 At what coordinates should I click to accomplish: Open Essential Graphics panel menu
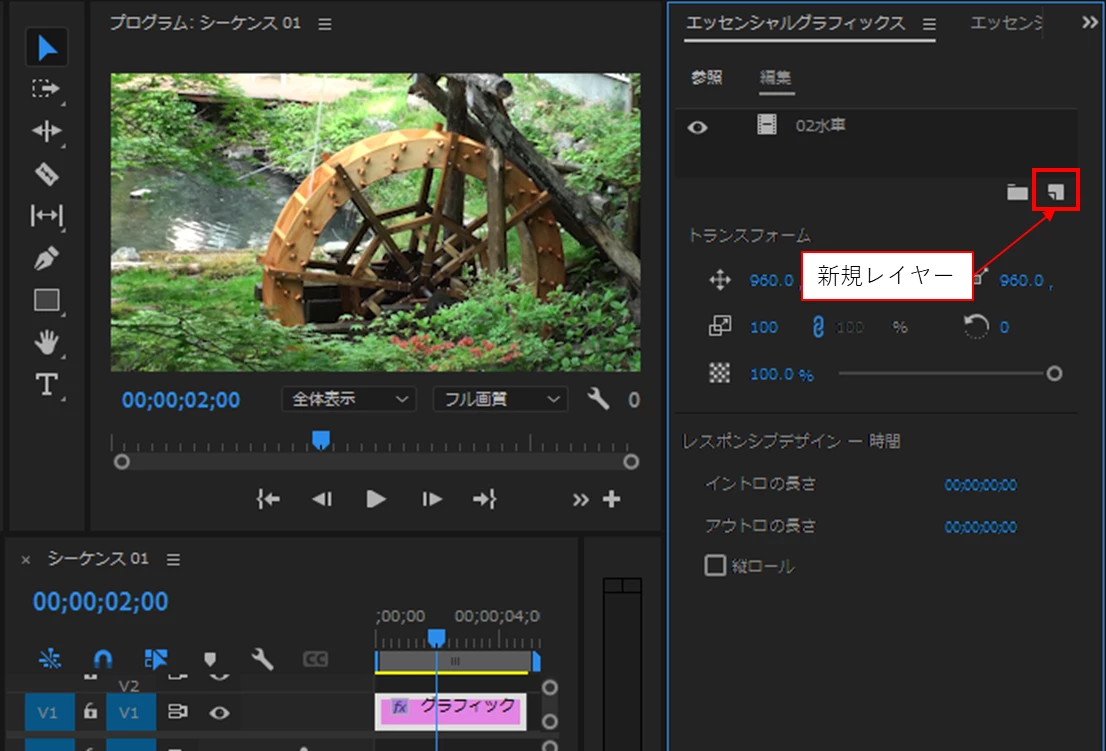[x=929, y=25]
